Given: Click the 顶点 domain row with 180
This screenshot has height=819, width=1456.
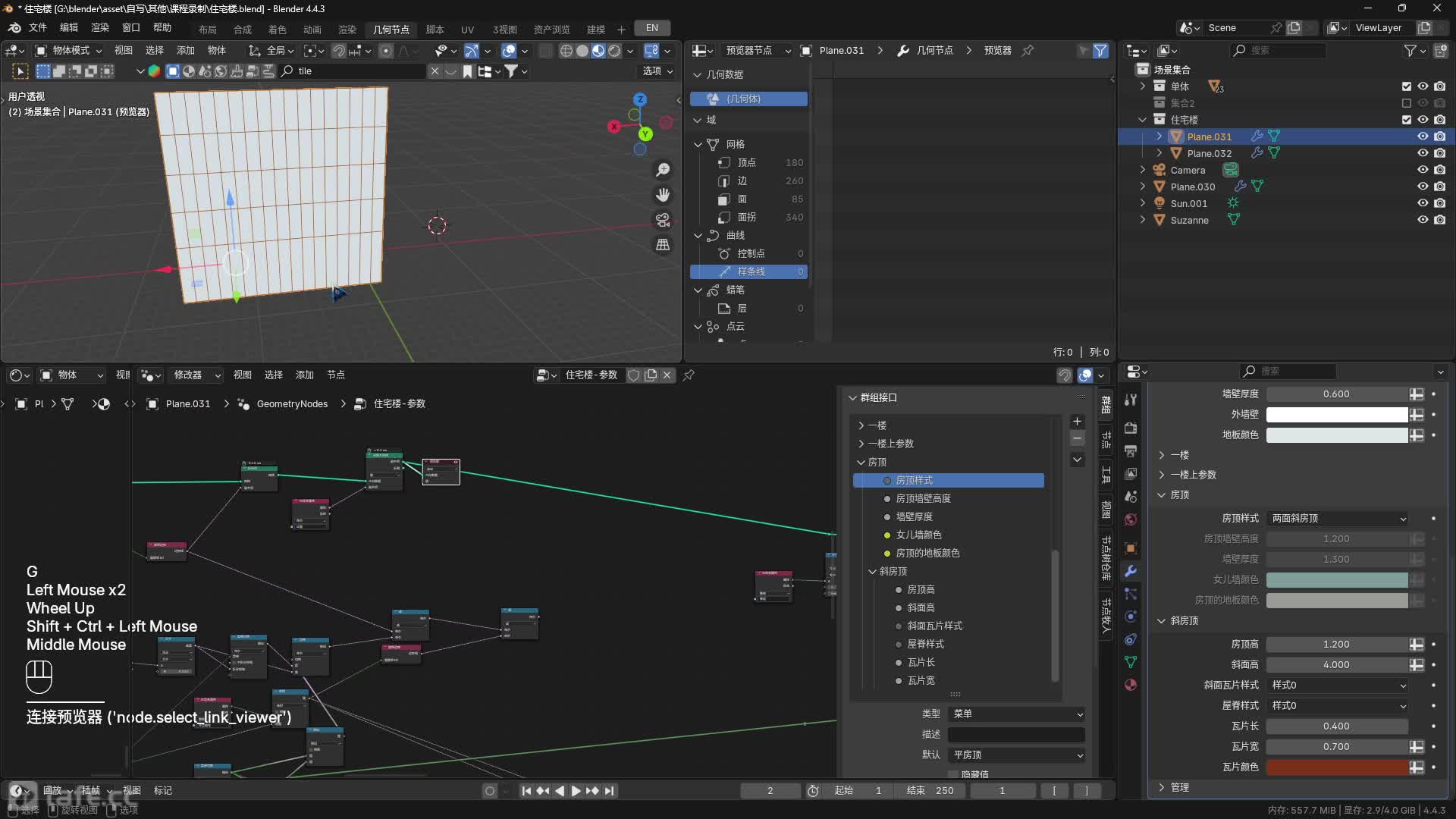Looking at the screenshot, I should (x=749, y=162).
